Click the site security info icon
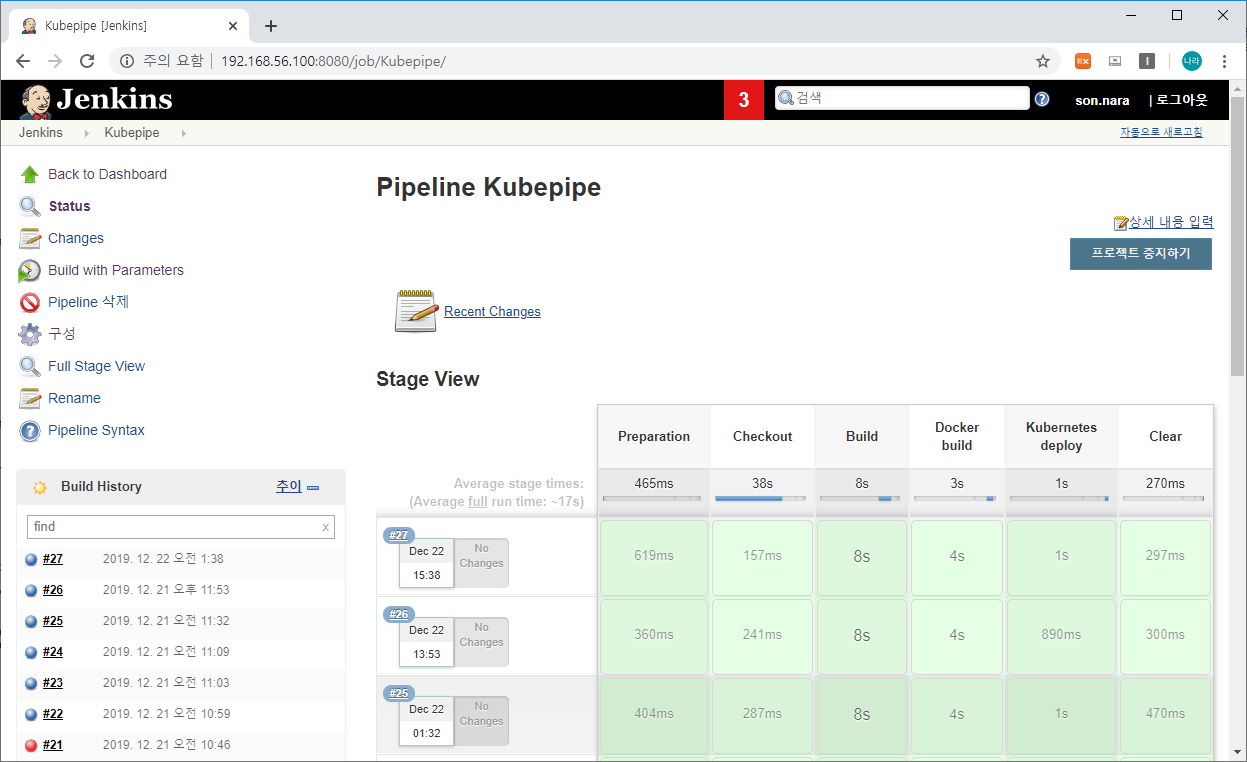Viewport: 1247px width, 762px height. (x=127, y=61)
